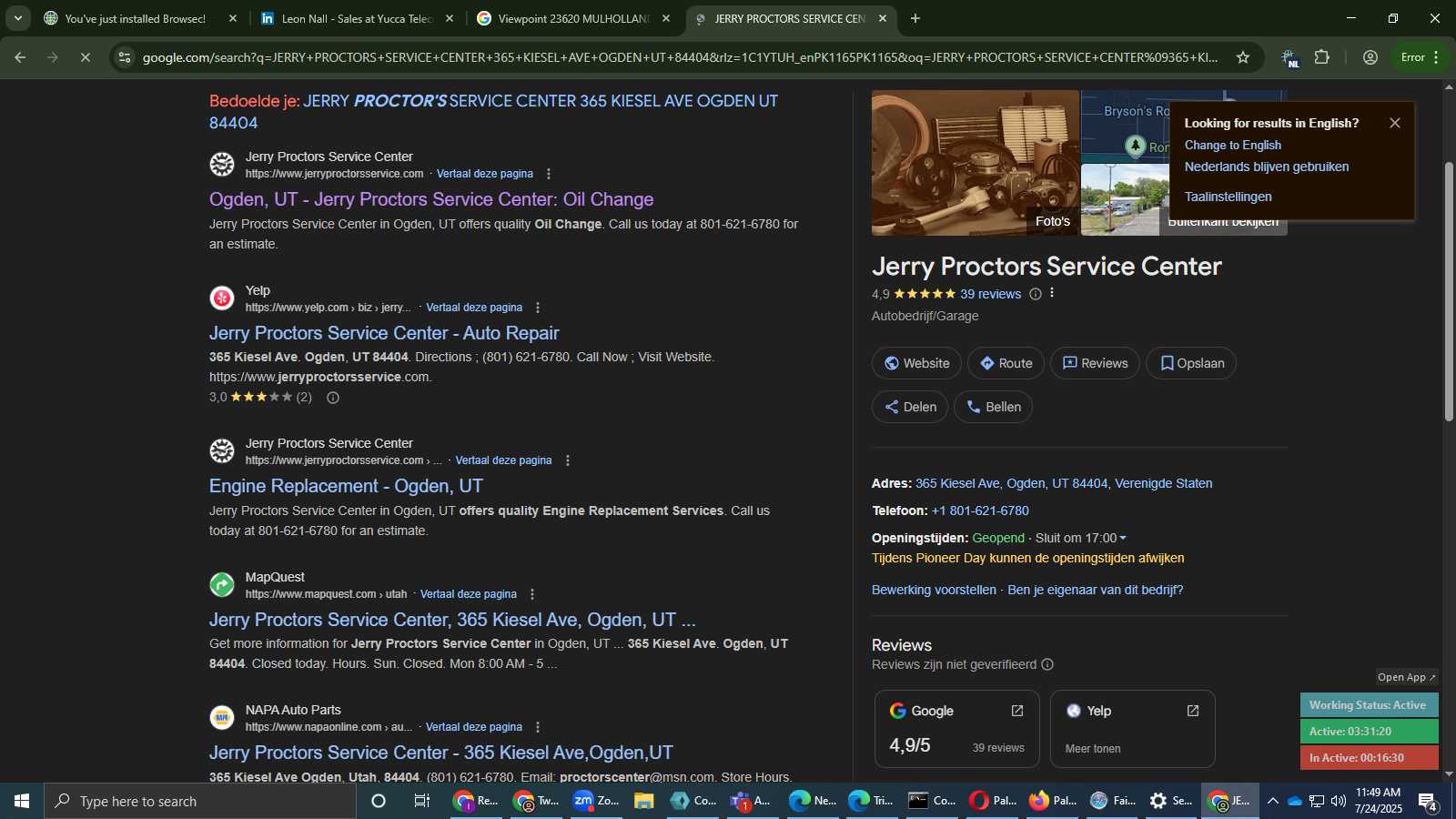Click the Website button
This screenshot has height=819, width=1456.
pos(916,363)
